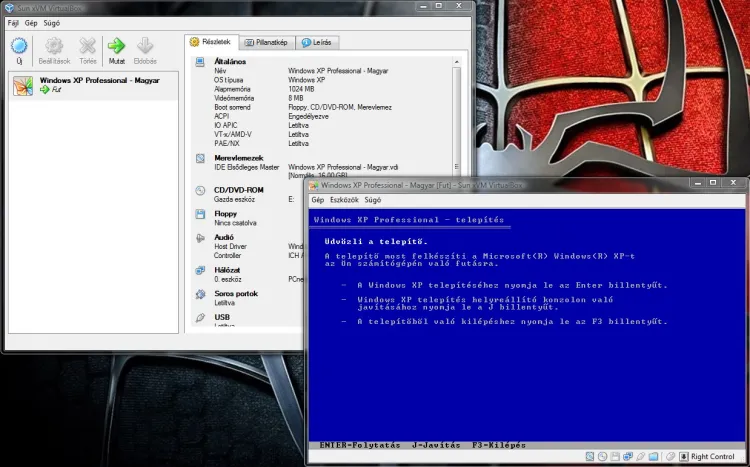Image resolution: width=750 pixels, height=467 pixels.
Task: Click the Soros portok icon
Action: 200,294
